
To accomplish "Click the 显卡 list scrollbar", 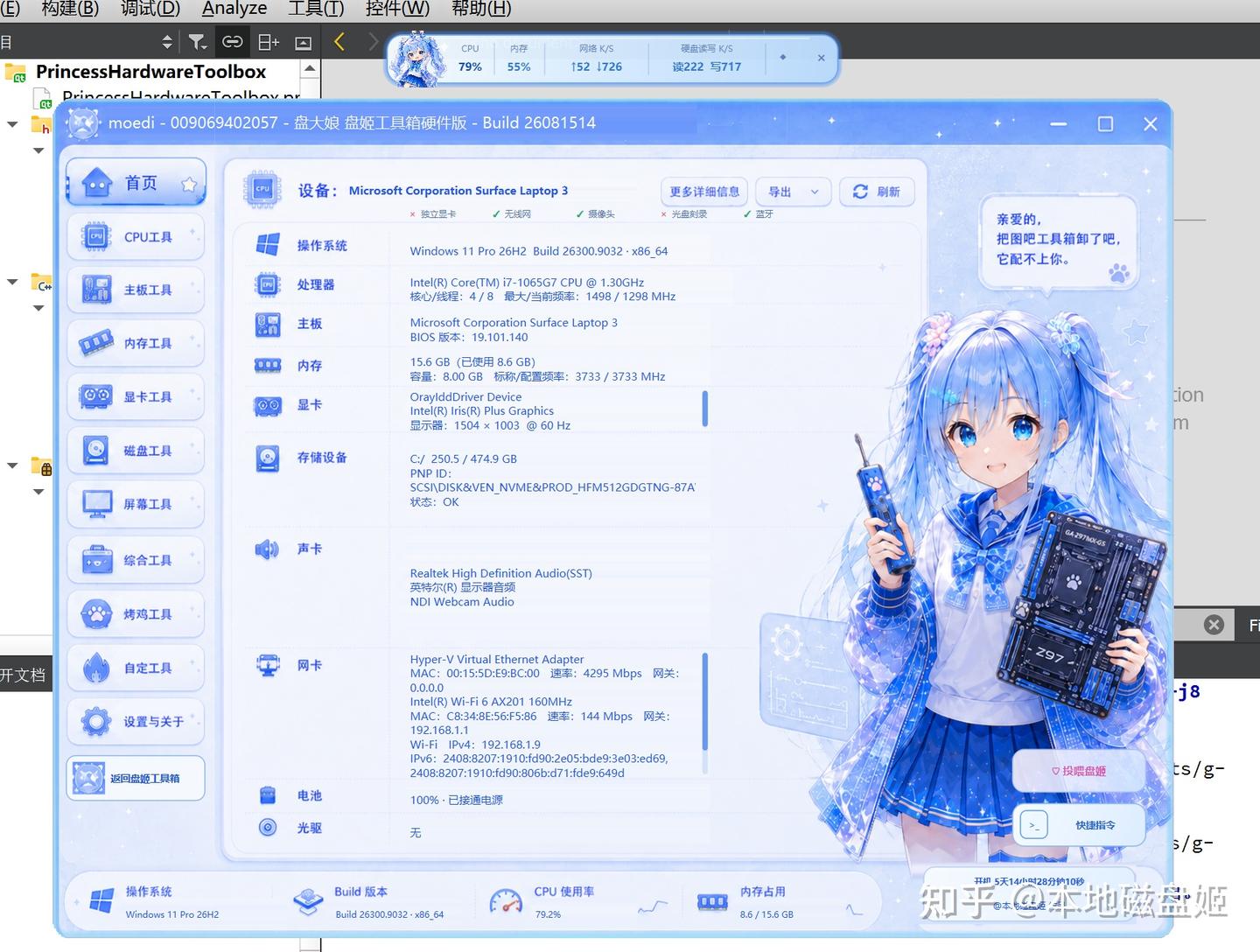I will 705,409.
